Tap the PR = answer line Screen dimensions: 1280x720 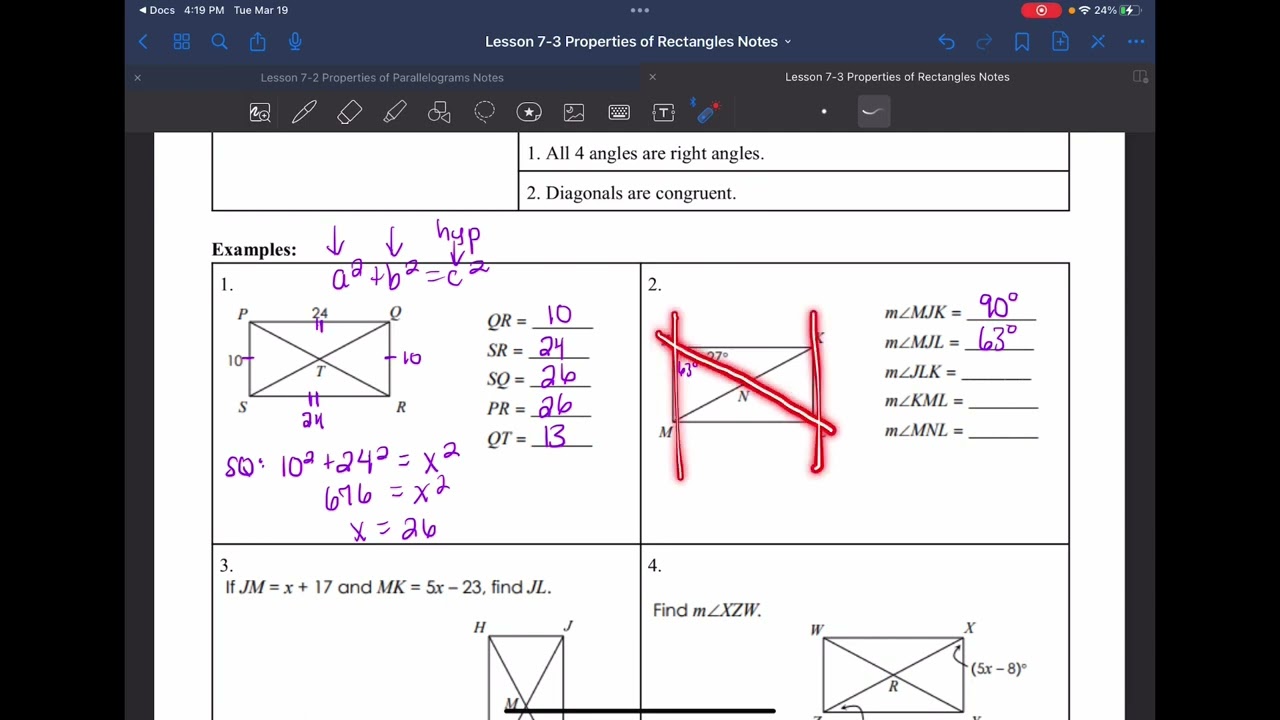(x=562, y=406)
